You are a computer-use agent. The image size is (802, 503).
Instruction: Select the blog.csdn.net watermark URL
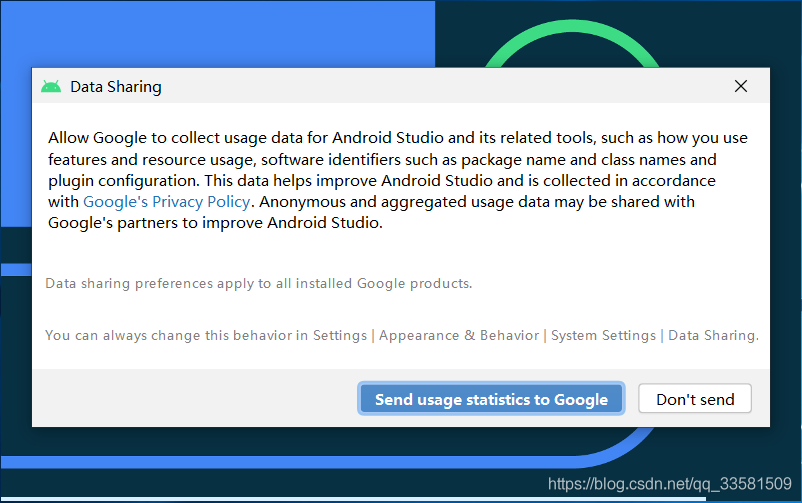point(670,484)
